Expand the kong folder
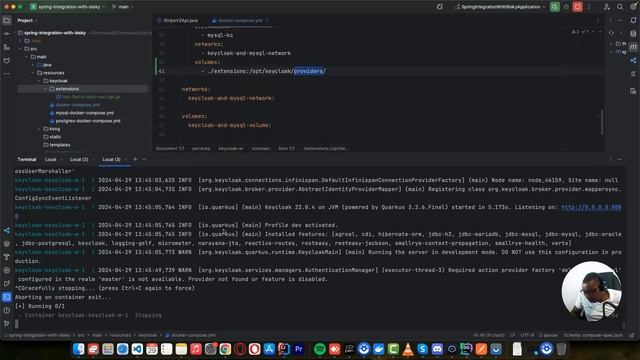Viewport: 640px width, 360px height. [39, 129]
